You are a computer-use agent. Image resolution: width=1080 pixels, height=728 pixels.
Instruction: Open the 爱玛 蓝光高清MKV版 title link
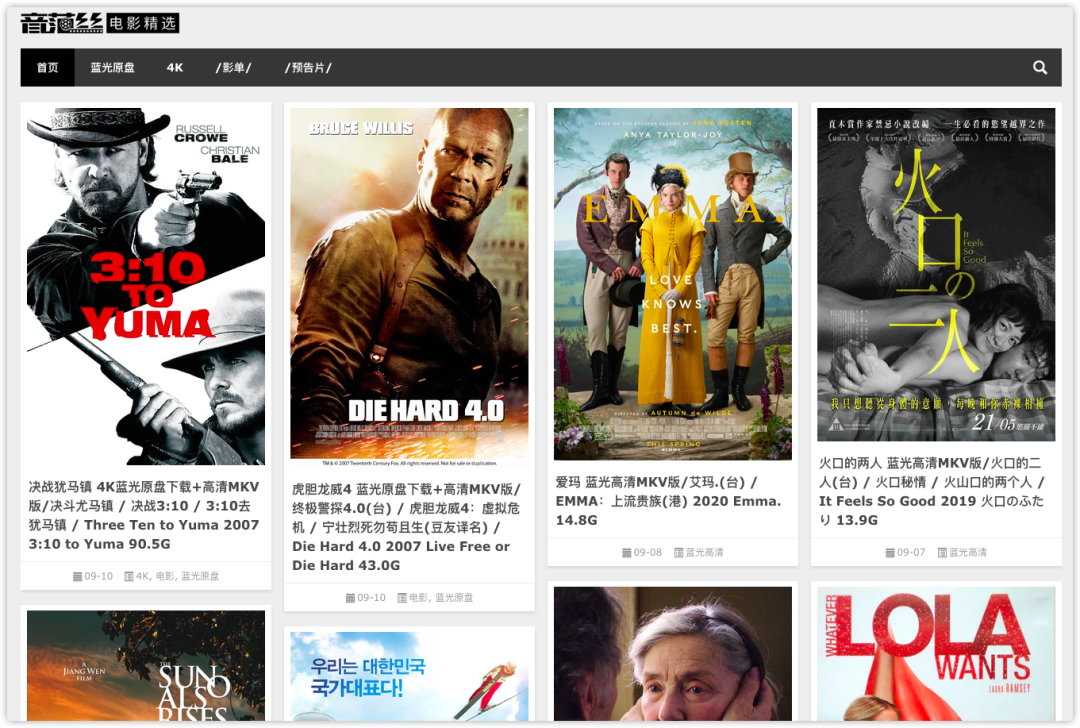click(x=669, y=501)
